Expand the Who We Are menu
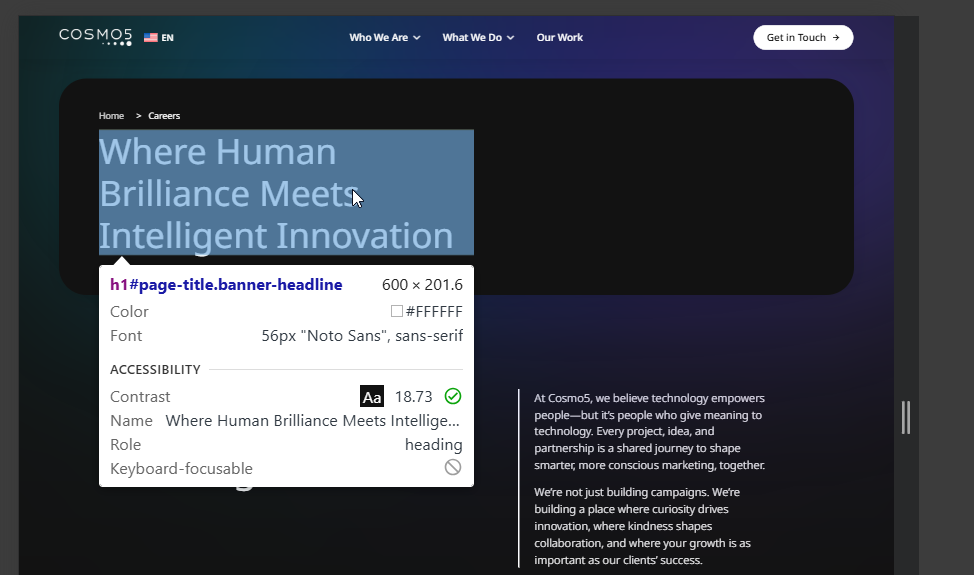Screen dimensions: 974x575 (385, 37)
